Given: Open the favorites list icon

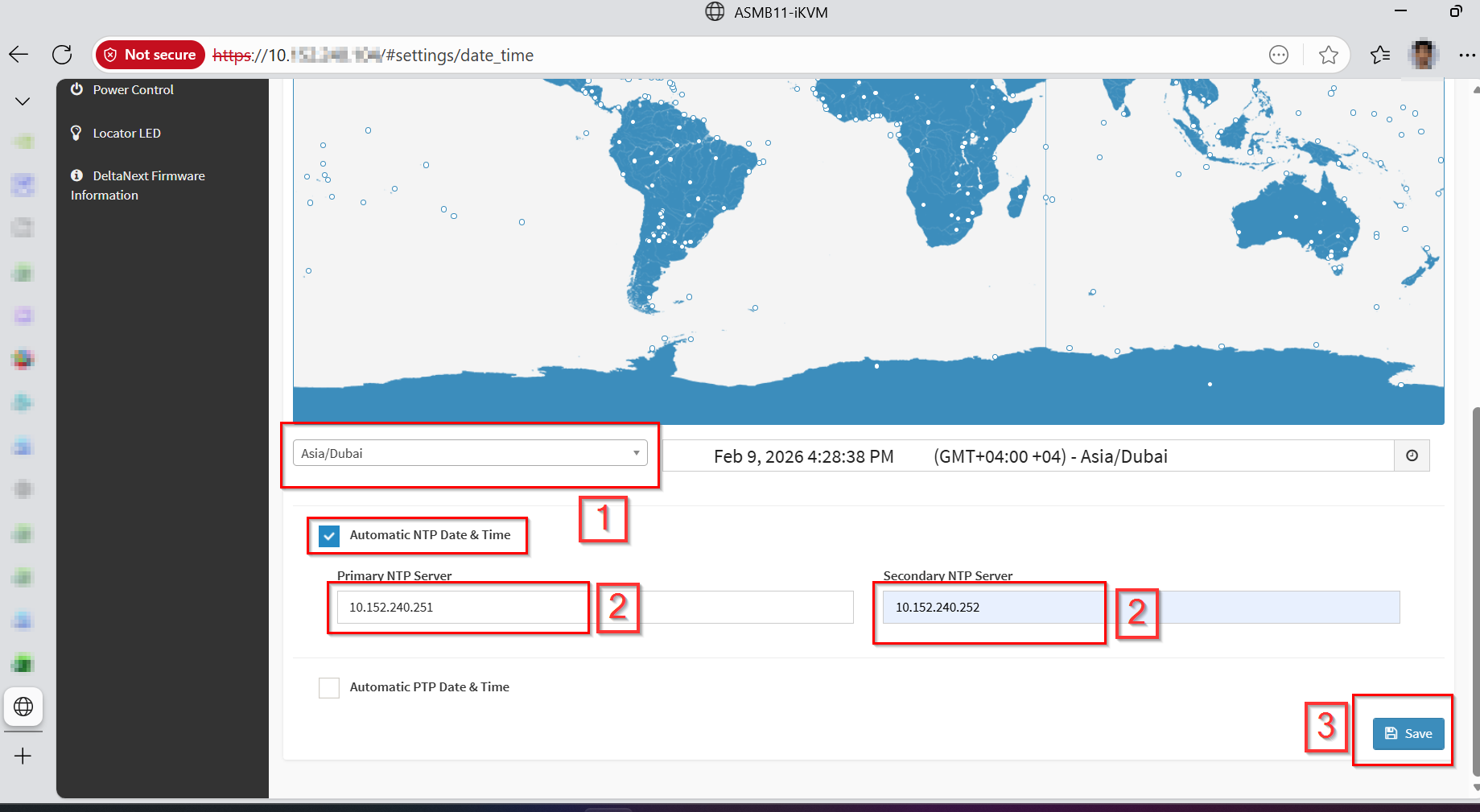Looking at the screenshot, I should coord(1379,55).
